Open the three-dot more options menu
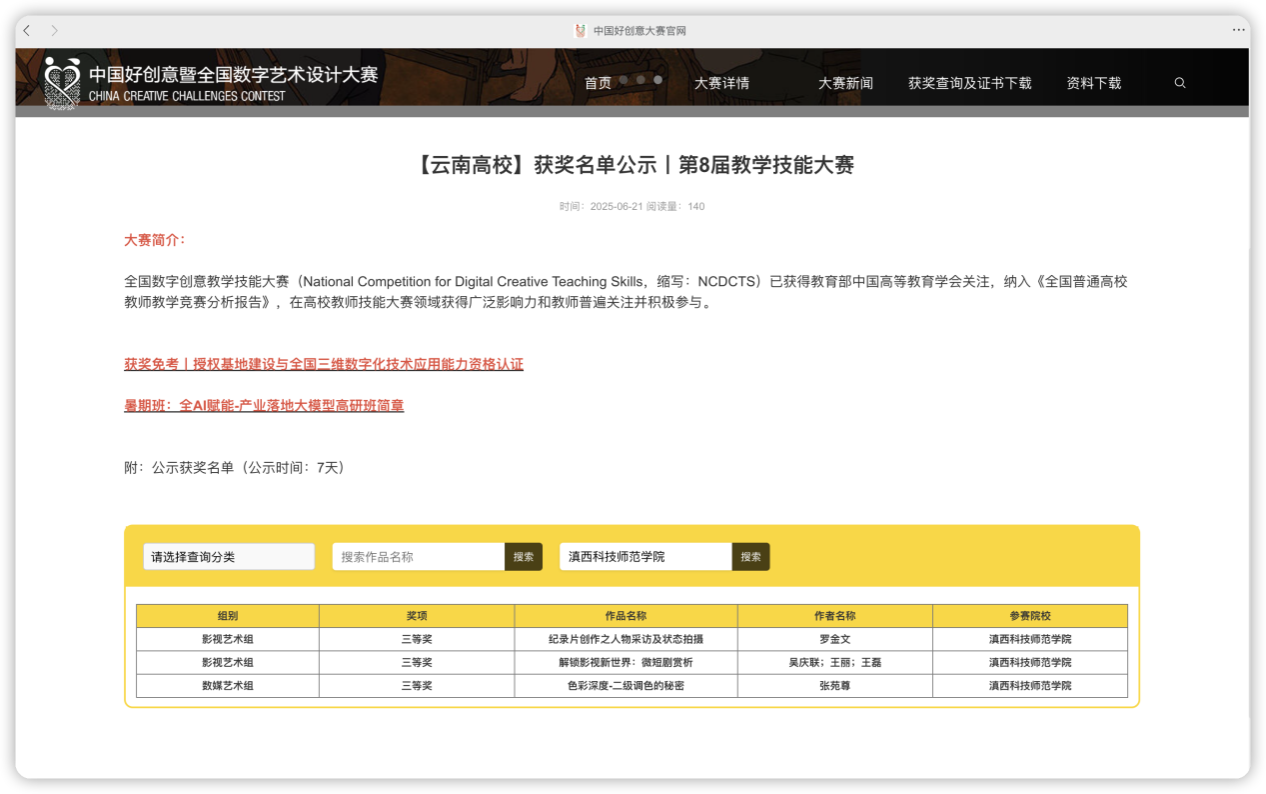Image resolution: width=1266 pixels, height=794 pixels. point(1238,31)
